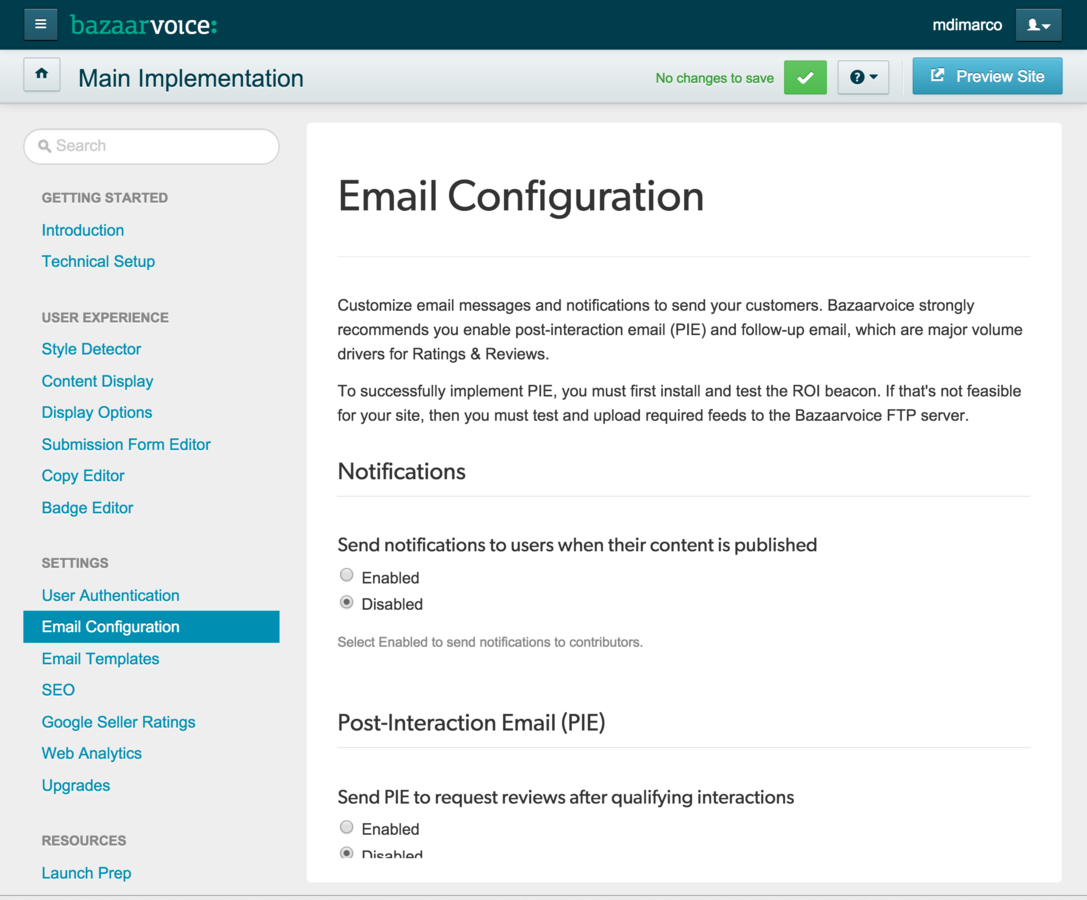
Task: Open Google Seller Ratings
Action: 119,722
